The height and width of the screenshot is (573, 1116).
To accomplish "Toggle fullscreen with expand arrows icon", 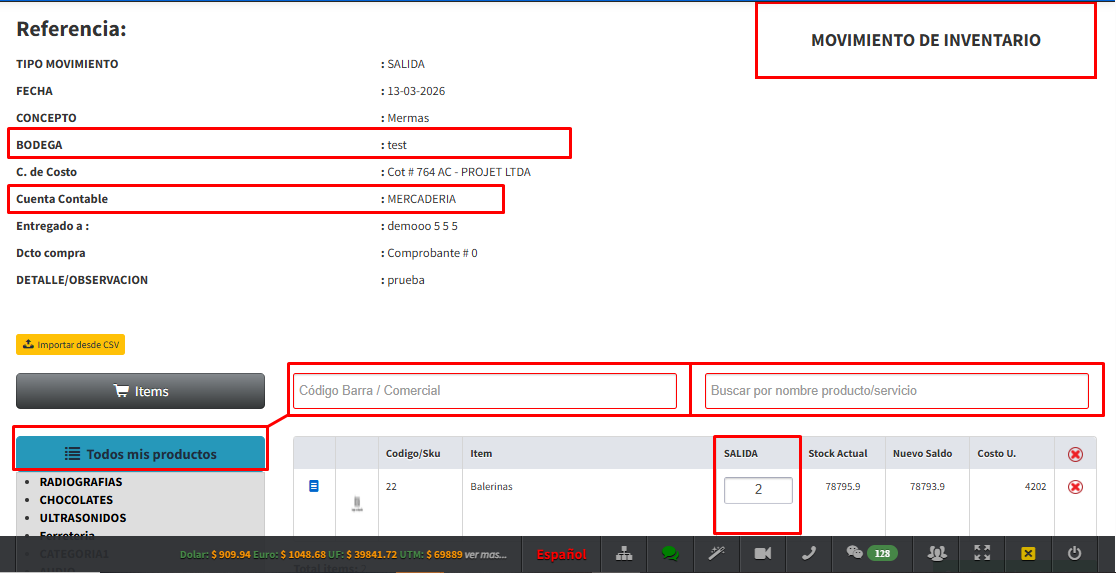I will (983, 553).
